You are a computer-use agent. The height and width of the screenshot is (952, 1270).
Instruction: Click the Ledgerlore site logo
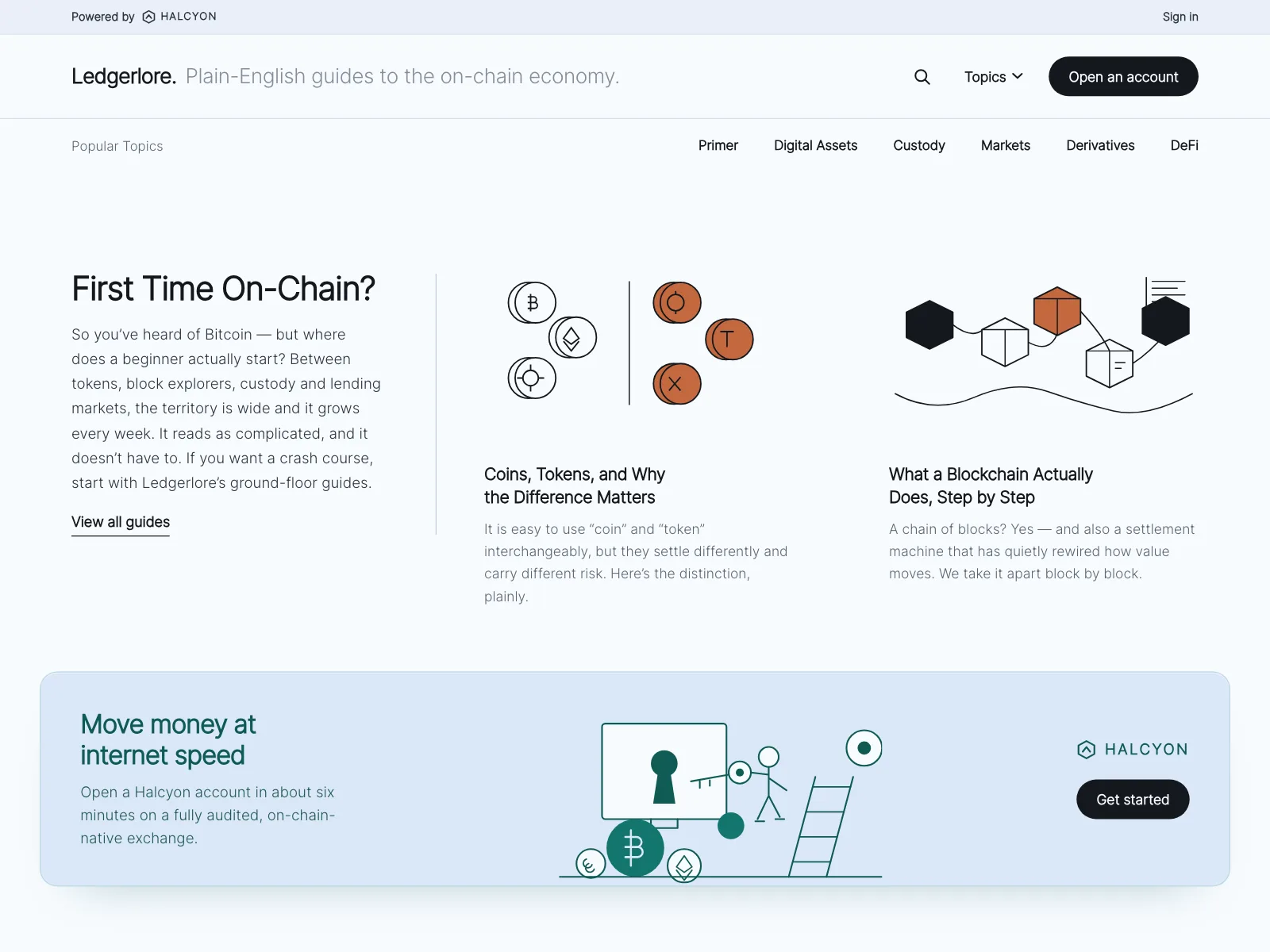124,76
